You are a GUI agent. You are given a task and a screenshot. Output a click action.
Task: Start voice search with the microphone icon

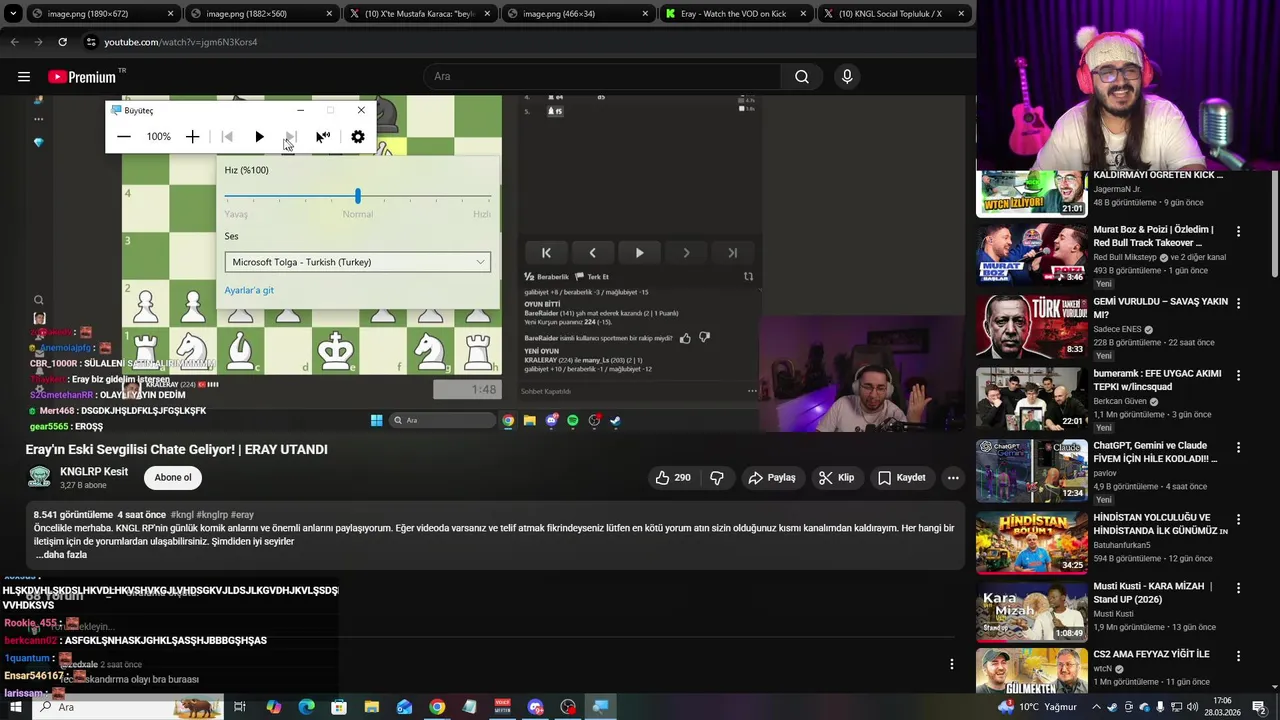(847, 77)
